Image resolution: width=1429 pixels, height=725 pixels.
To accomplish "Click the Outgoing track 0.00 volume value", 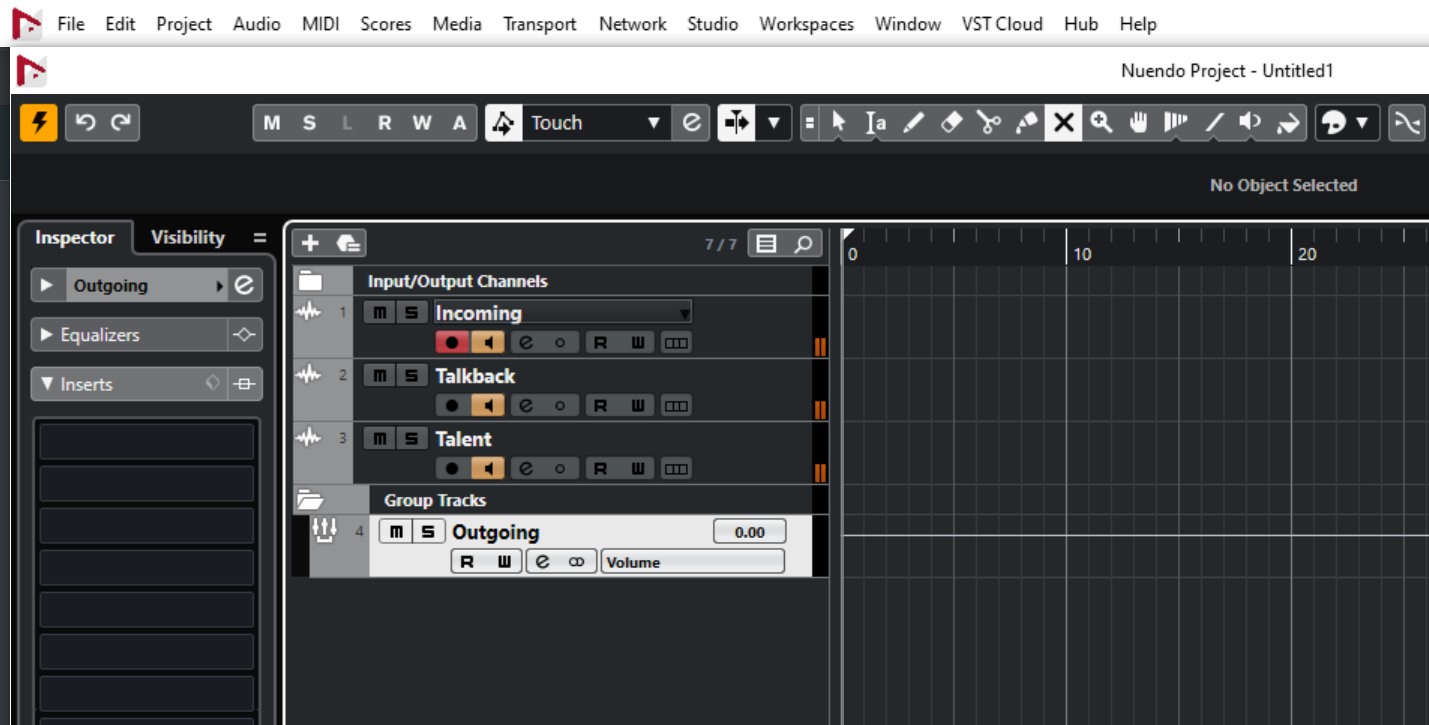I will 749,532.
